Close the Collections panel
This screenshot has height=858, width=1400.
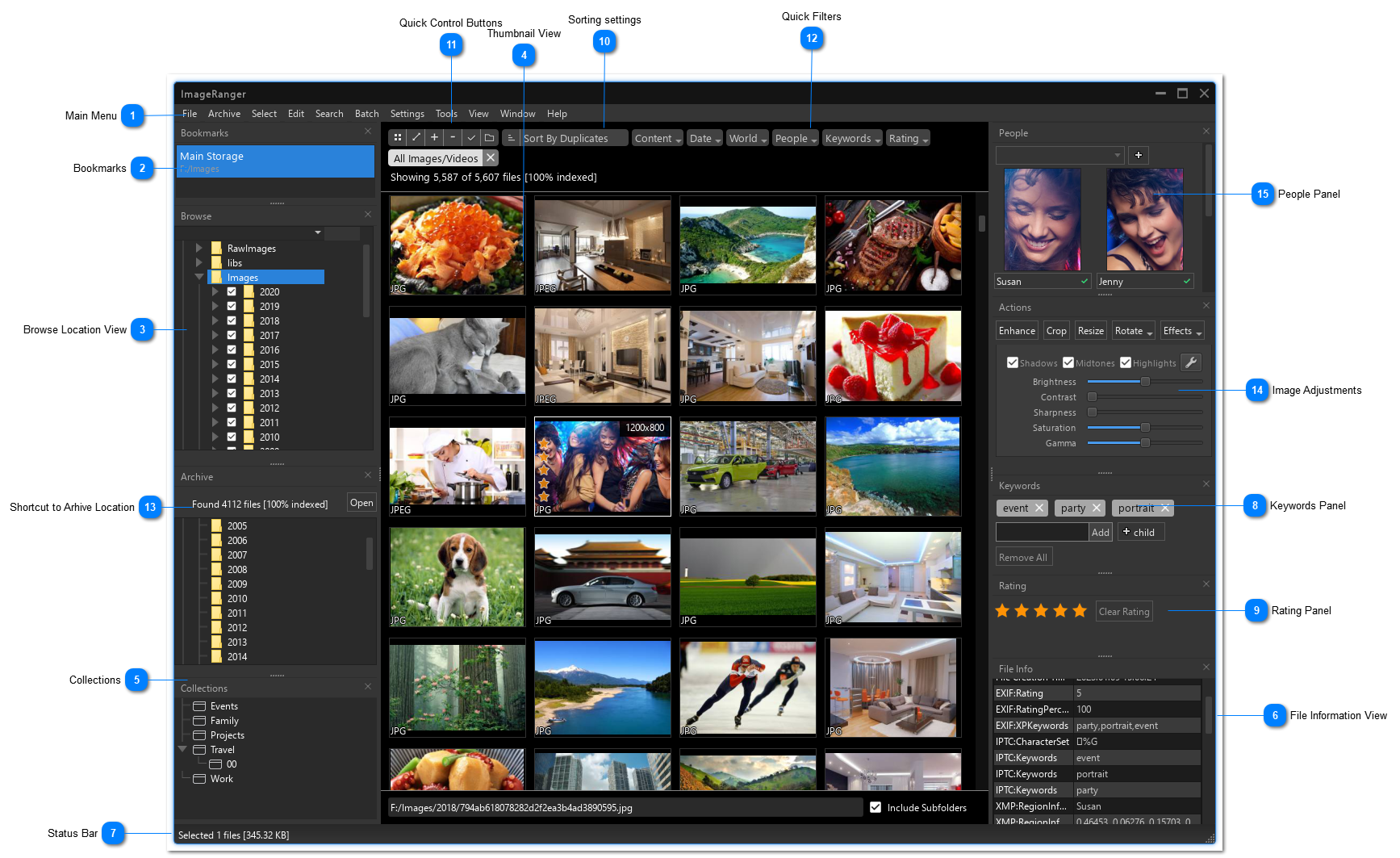click(368, 687)
